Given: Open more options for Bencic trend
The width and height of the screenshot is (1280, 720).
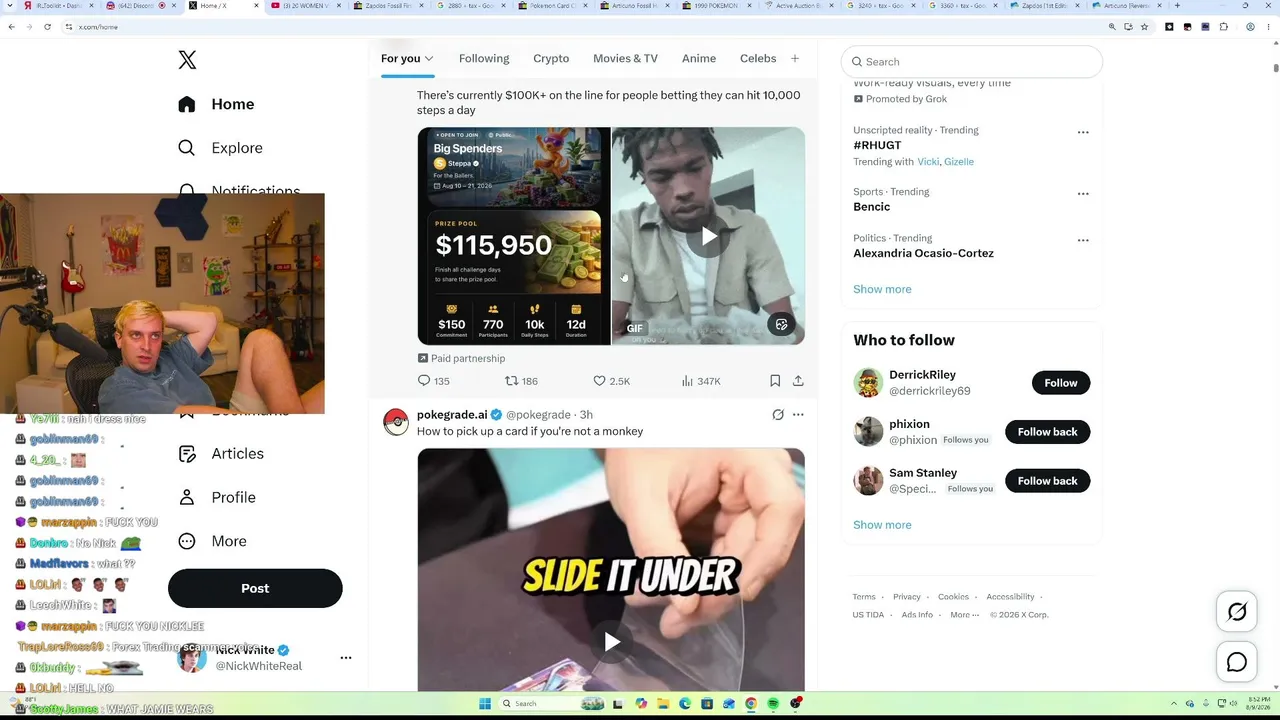Looking at the screenshot, I should [1083, 194].
